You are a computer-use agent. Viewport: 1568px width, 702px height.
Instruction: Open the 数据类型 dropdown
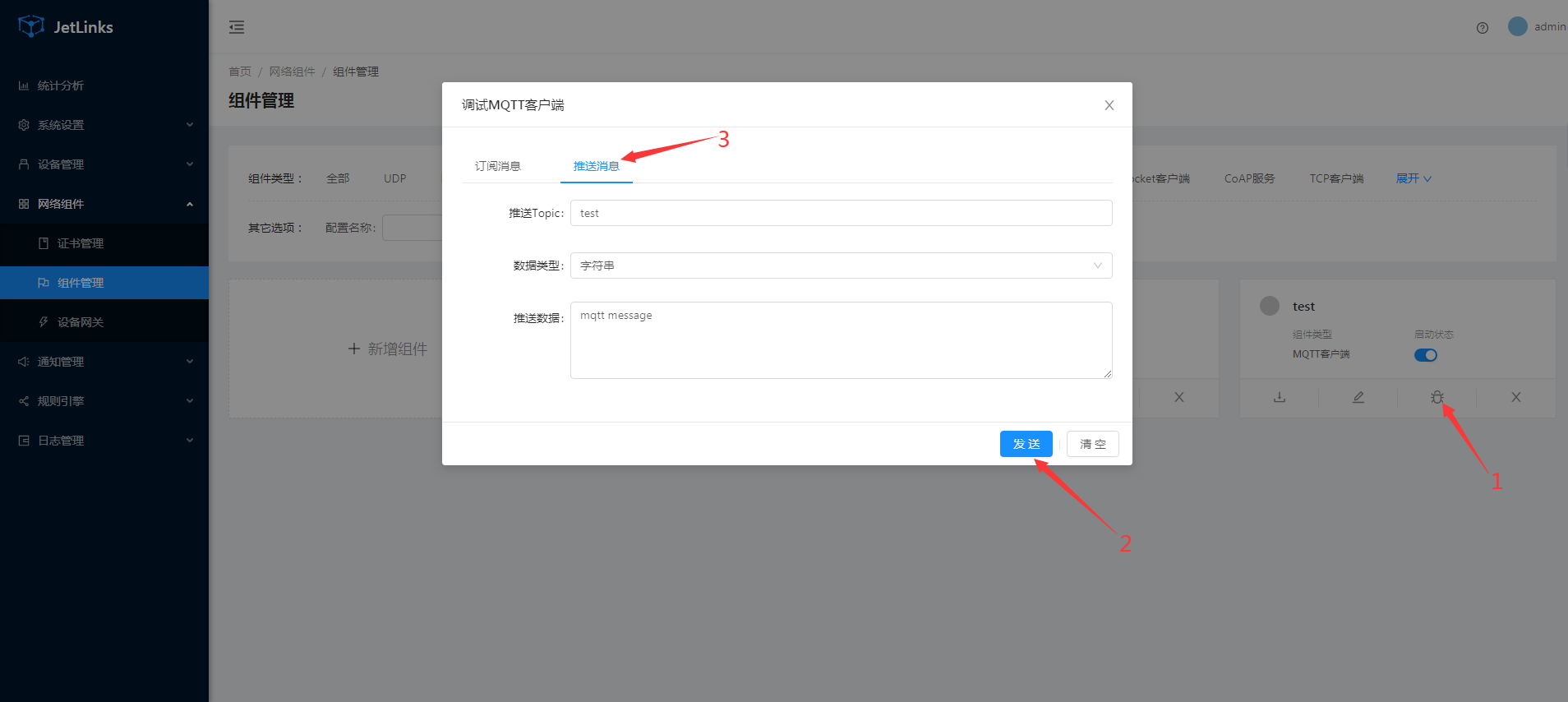click(x=842, y=266)
